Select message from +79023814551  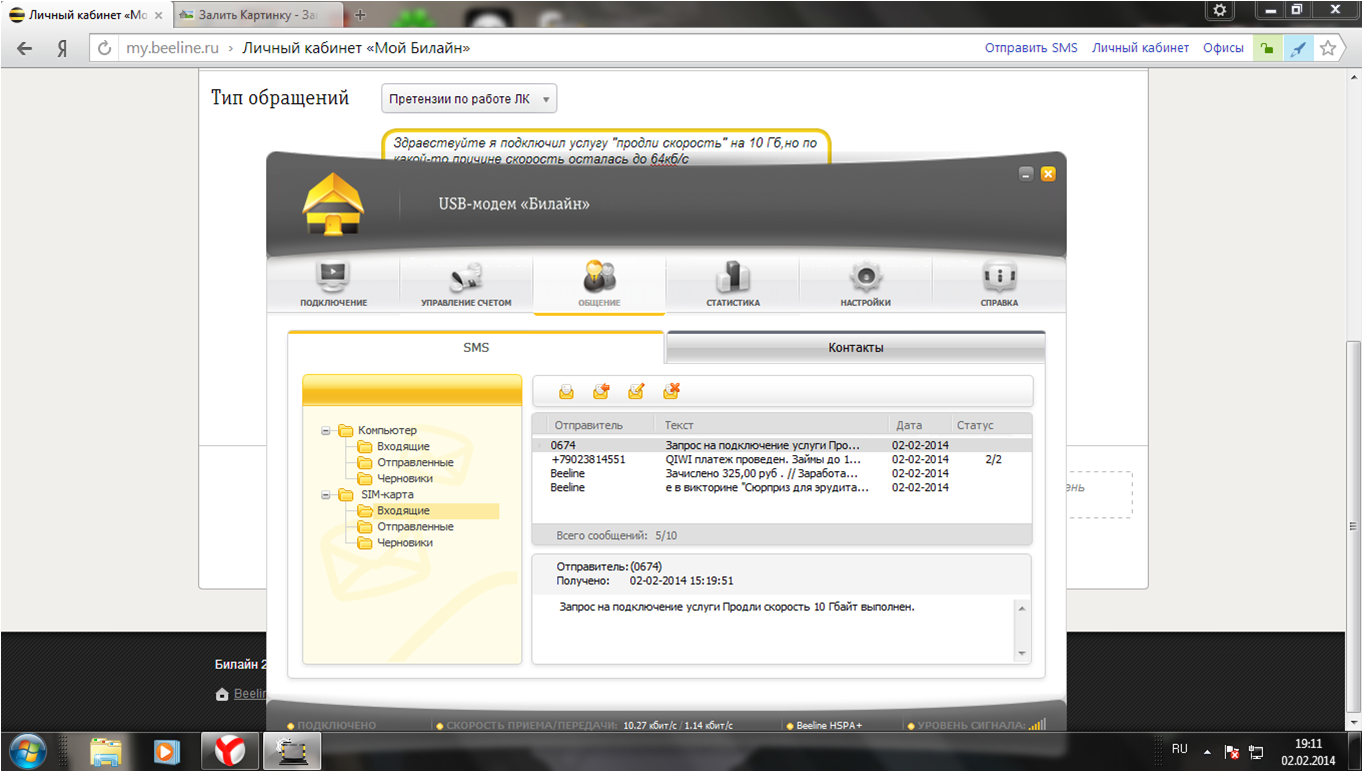782,459
